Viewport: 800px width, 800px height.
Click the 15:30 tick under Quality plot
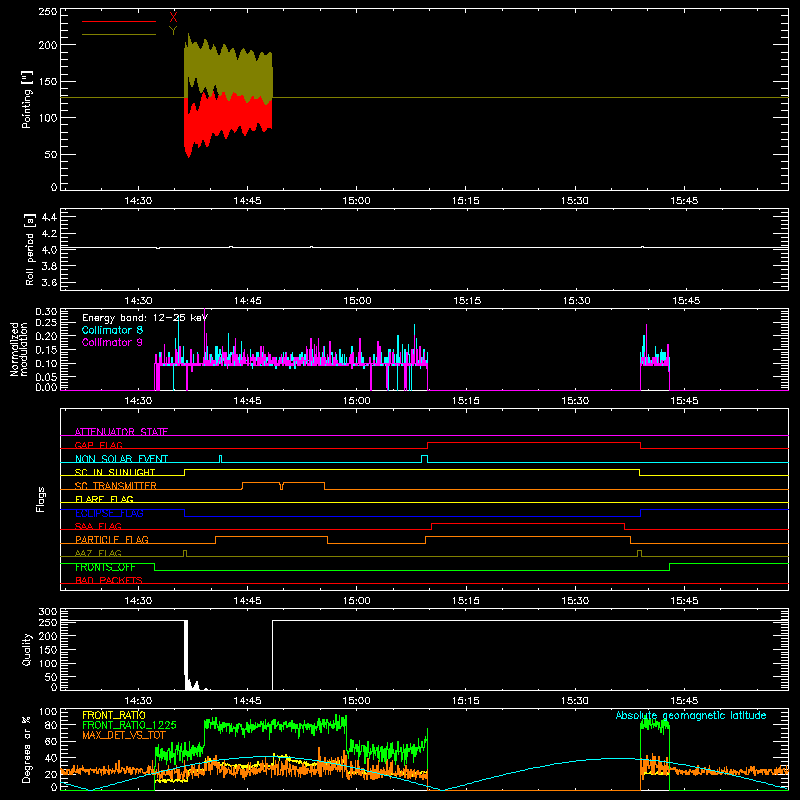click(575, 701)
